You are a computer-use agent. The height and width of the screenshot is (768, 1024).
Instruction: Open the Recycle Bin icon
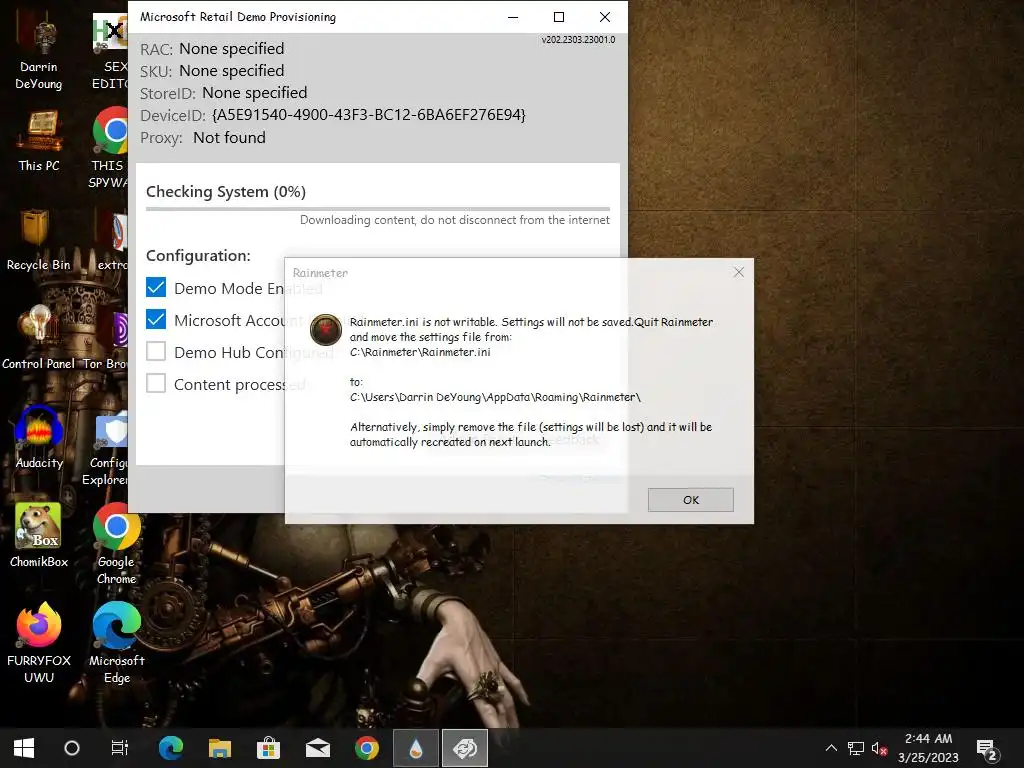[38, 238]
